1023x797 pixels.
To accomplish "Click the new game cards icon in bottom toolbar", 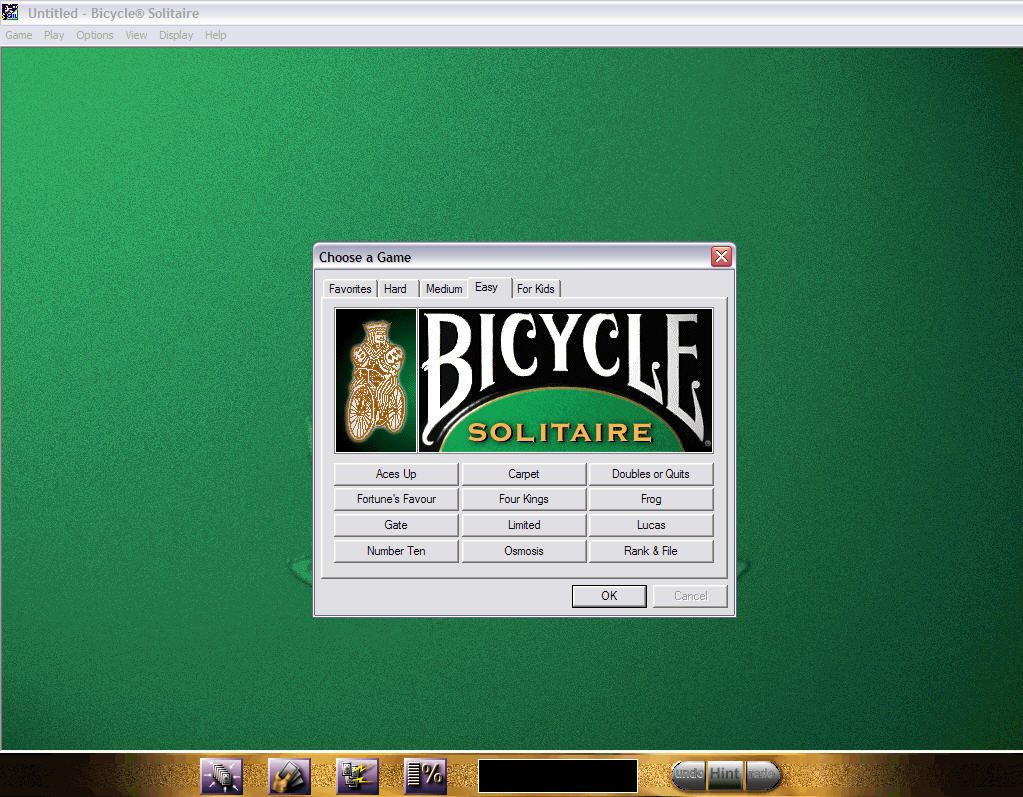I will (x=221, y=775).
